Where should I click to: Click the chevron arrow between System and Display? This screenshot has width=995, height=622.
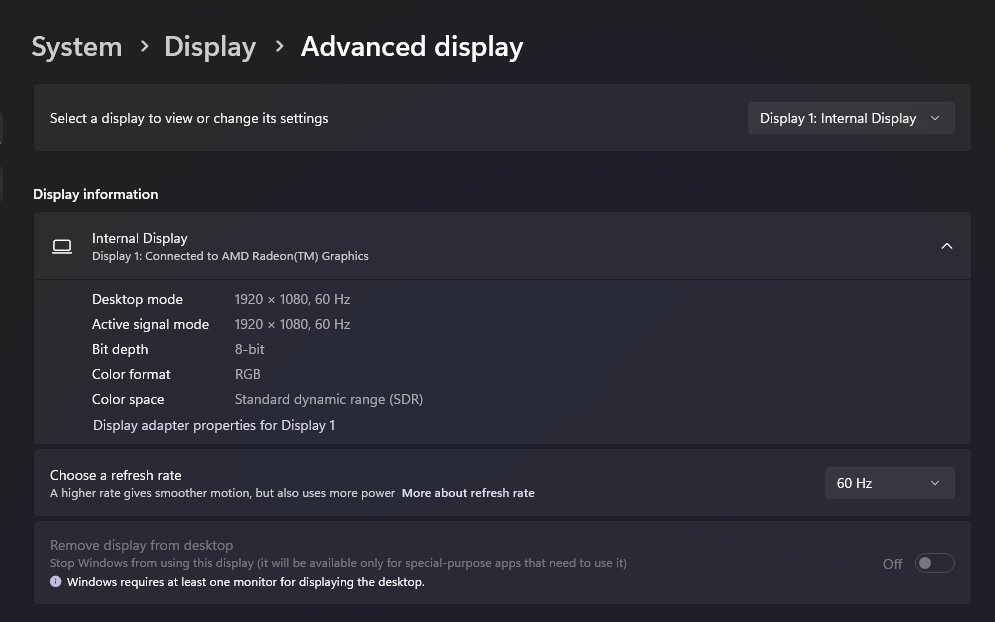pos(144,46)
